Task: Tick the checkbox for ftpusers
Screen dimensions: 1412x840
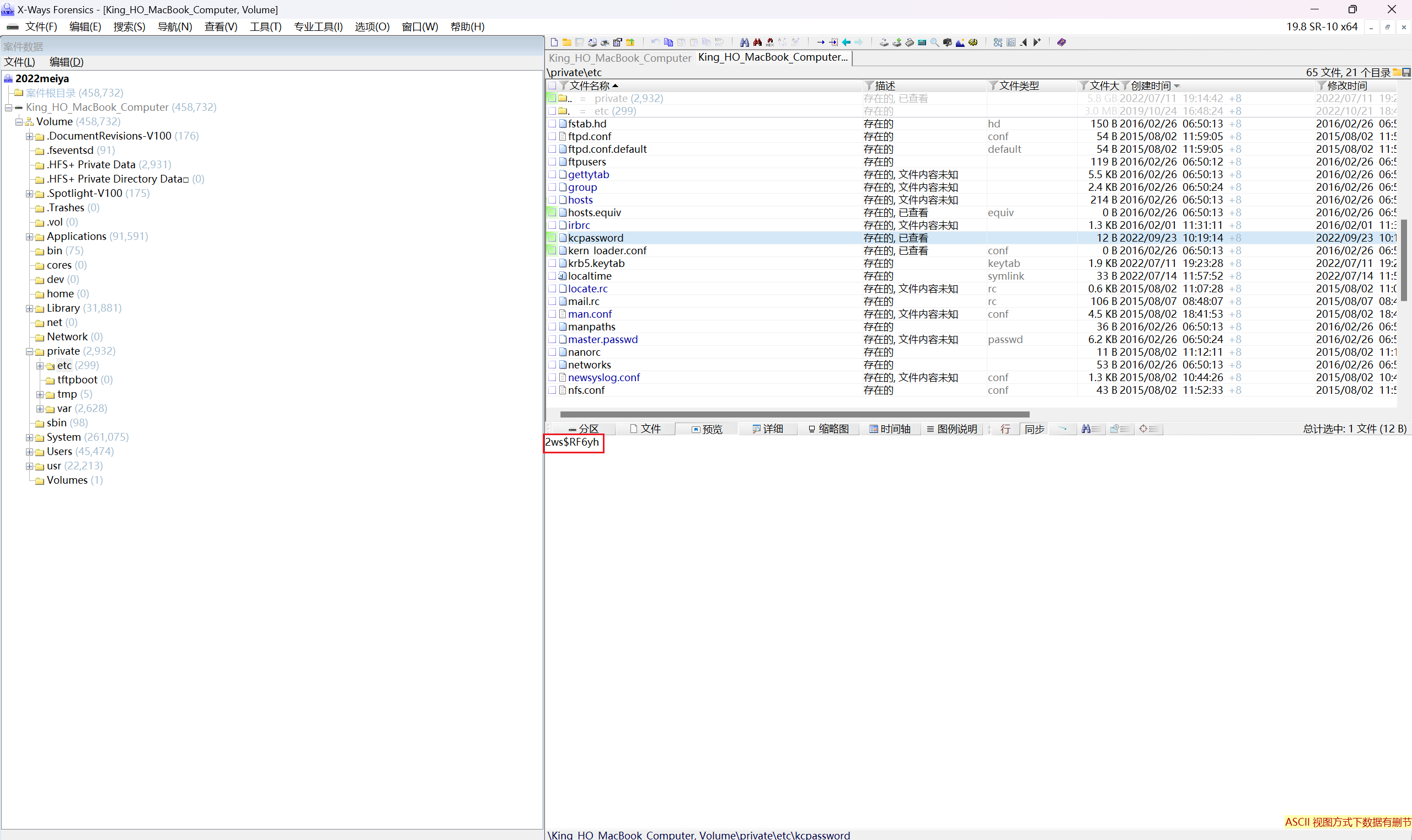Action: coord(552,162)
